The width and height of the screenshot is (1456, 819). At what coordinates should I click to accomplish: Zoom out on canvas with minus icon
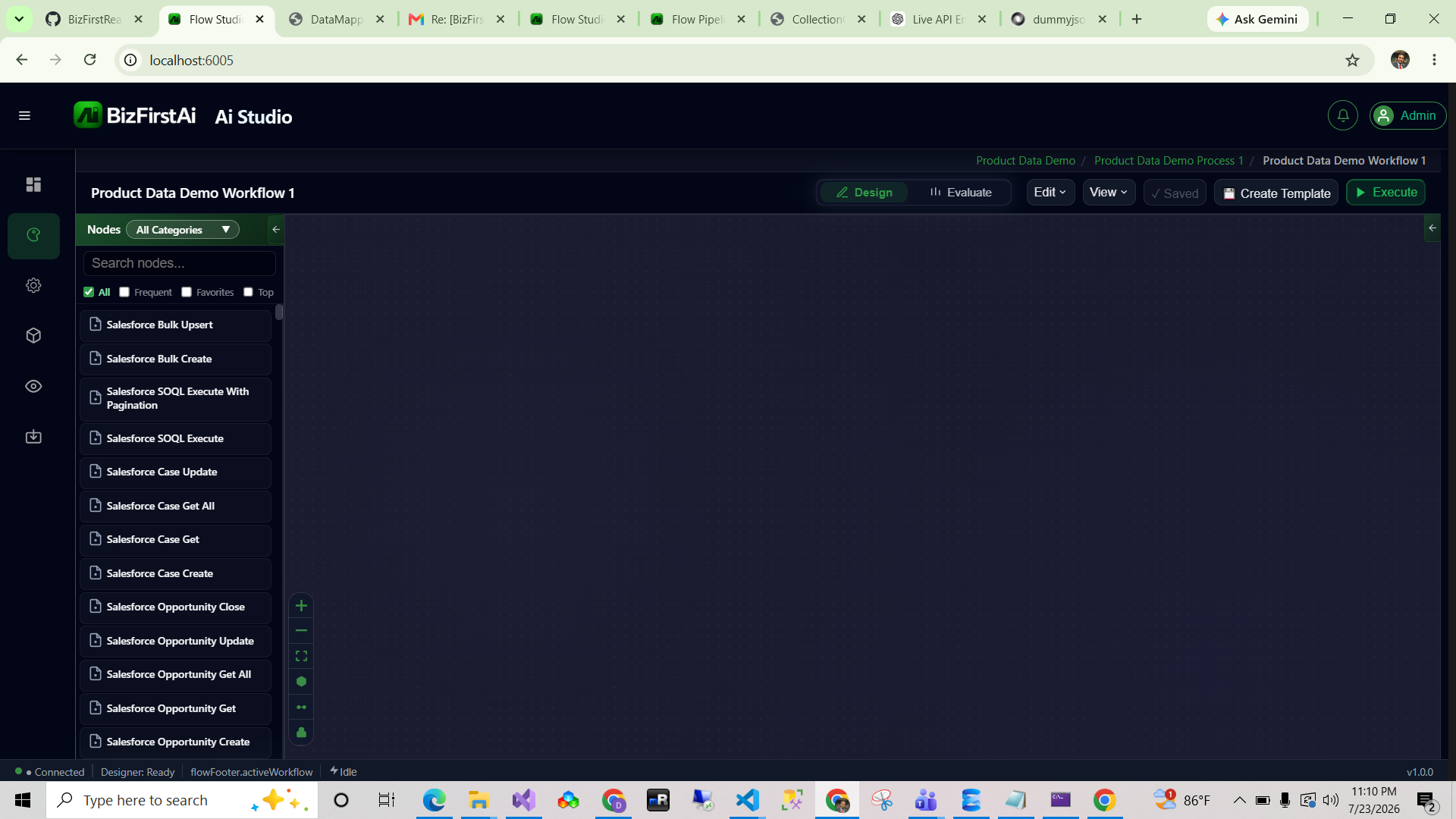coord(301,630)
